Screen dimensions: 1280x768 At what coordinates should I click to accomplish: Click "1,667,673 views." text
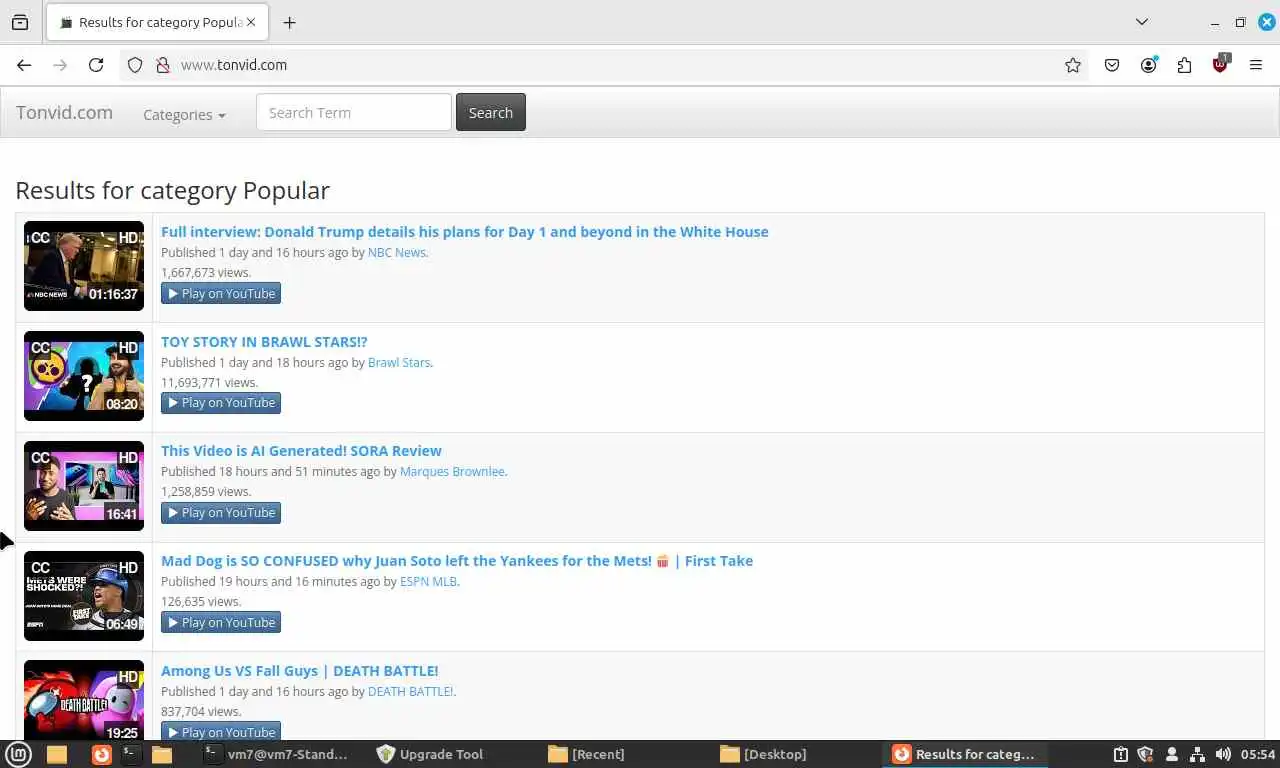(206, 272)
